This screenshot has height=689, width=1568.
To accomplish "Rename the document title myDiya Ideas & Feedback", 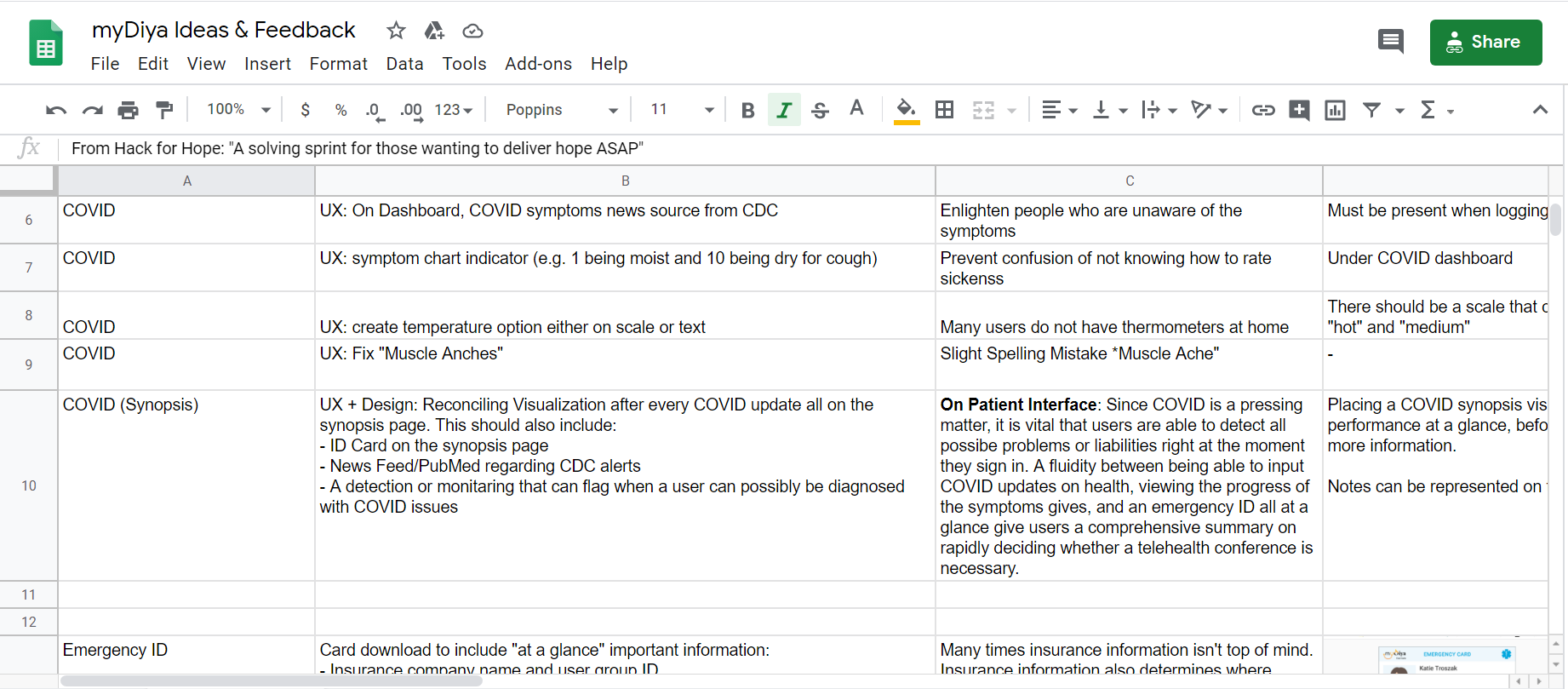I will (x=224, y=30).
